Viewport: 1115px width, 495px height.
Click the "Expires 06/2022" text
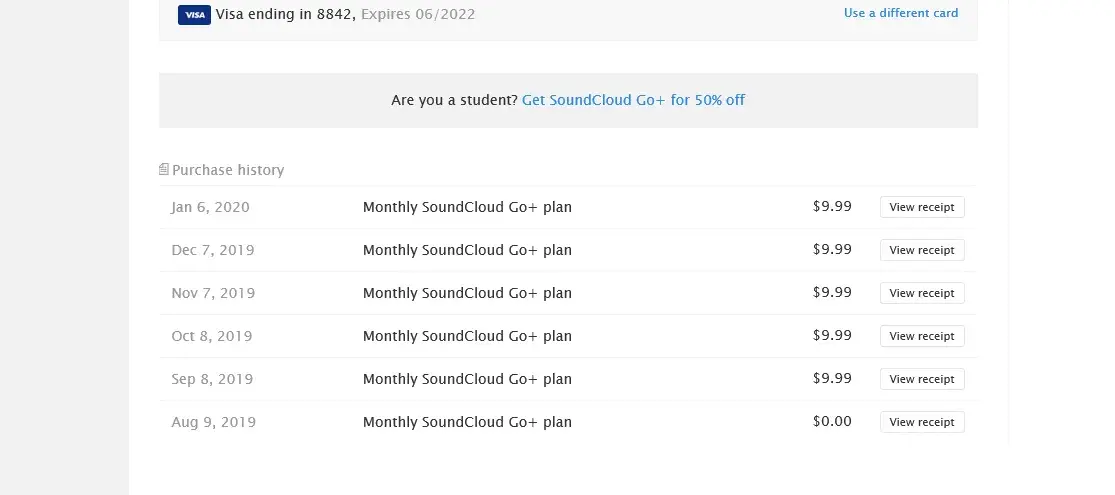point(418,14)
